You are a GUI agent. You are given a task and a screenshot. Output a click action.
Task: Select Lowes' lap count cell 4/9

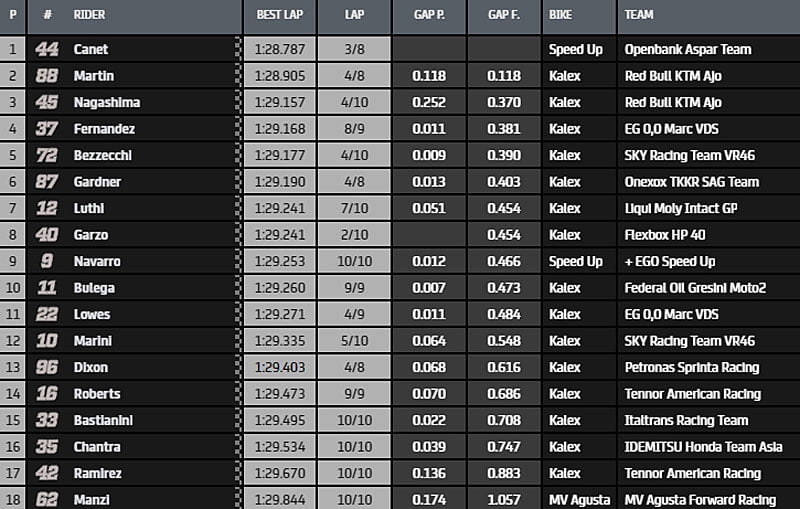[x=354, y=314]
